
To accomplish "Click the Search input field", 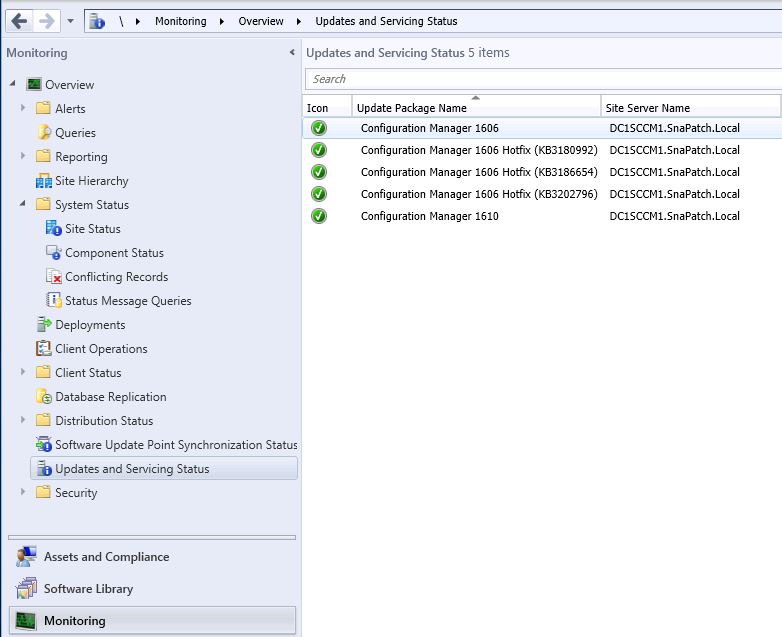I will point(543,79).
